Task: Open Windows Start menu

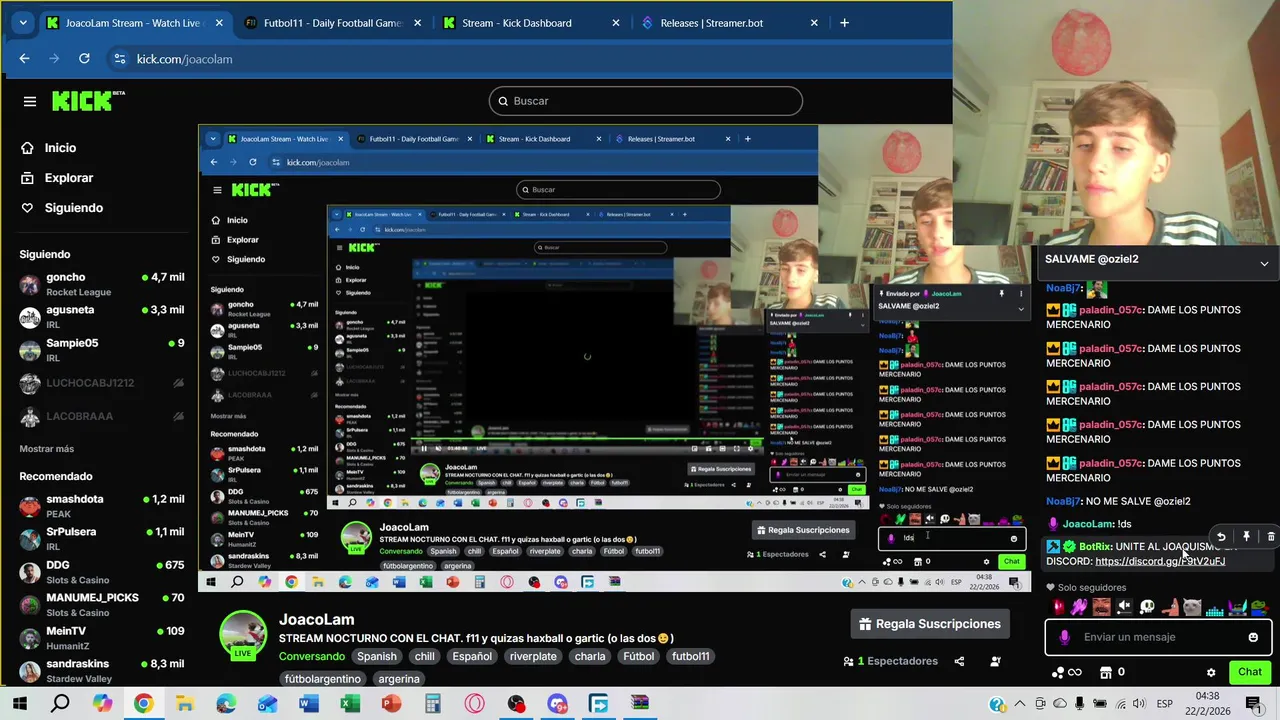Action: coord(19,704)
